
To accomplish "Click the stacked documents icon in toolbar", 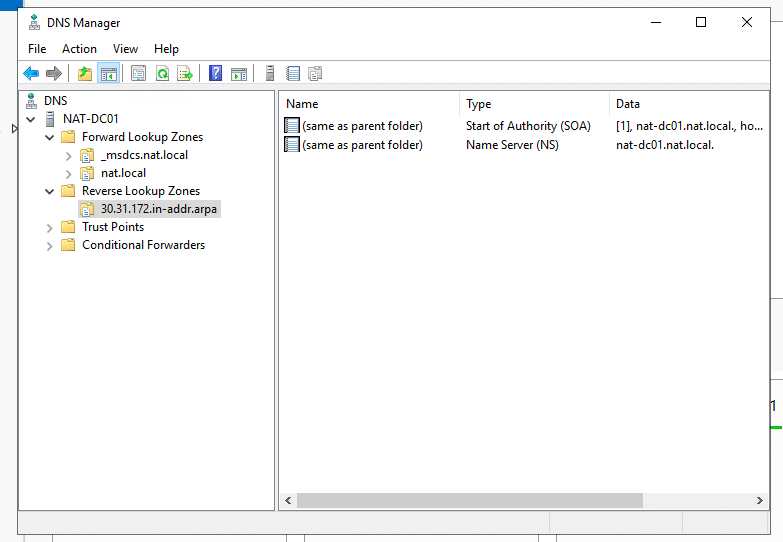I will coord(315,73).
